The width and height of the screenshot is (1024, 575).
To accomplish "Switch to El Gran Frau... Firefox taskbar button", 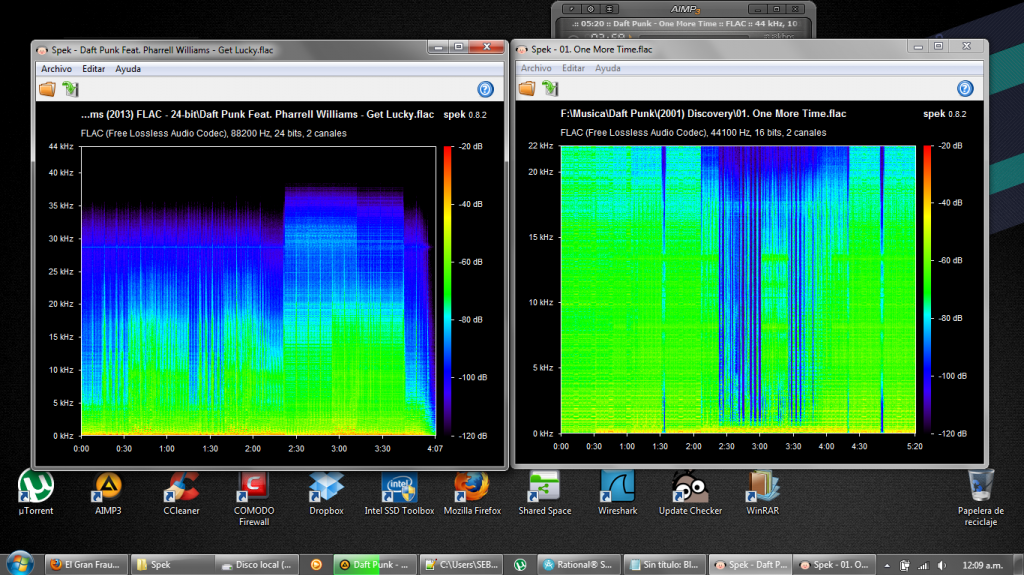I will (x=85, y=565).
